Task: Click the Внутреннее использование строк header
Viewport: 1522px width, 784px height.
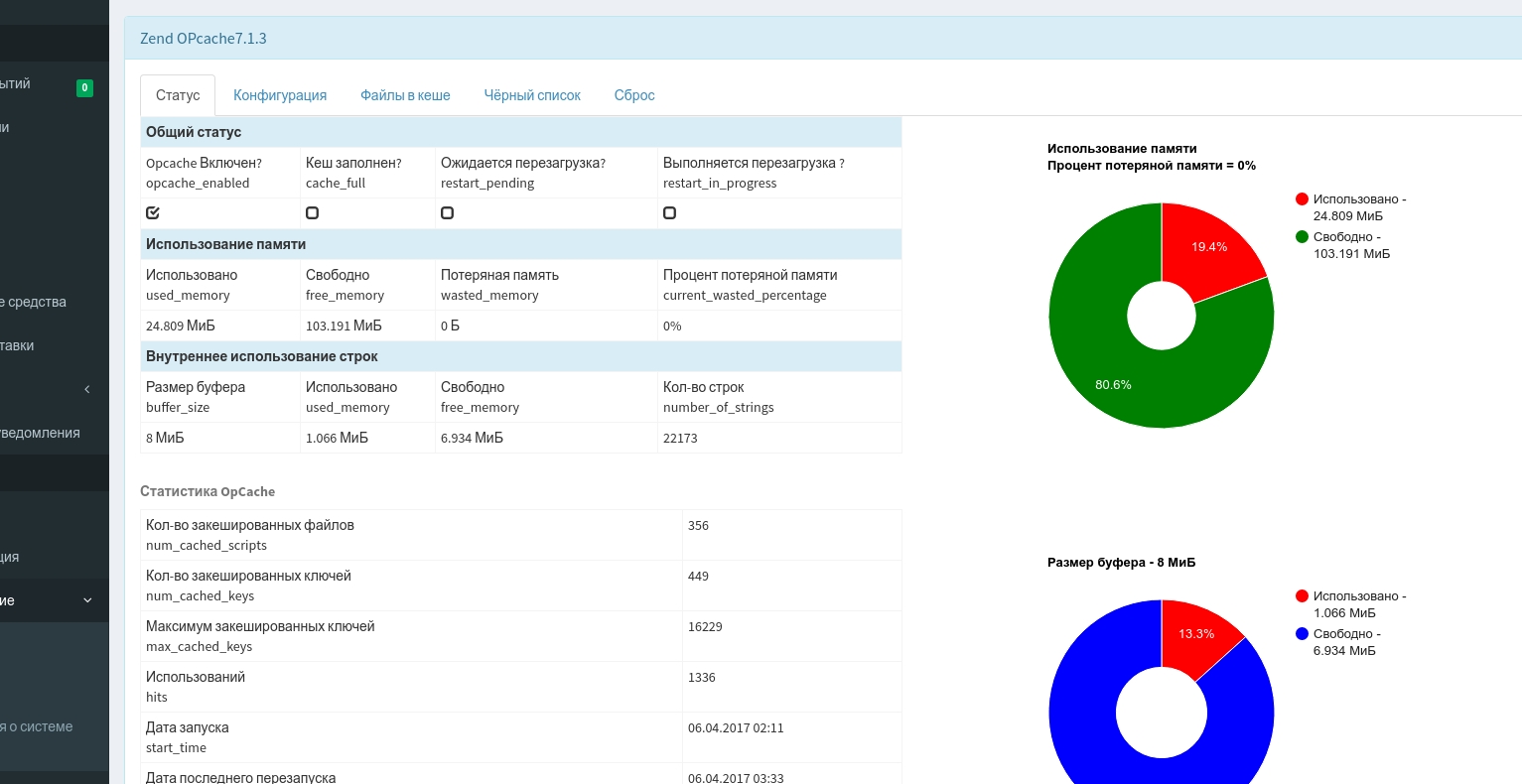Action: pos(521,356)
